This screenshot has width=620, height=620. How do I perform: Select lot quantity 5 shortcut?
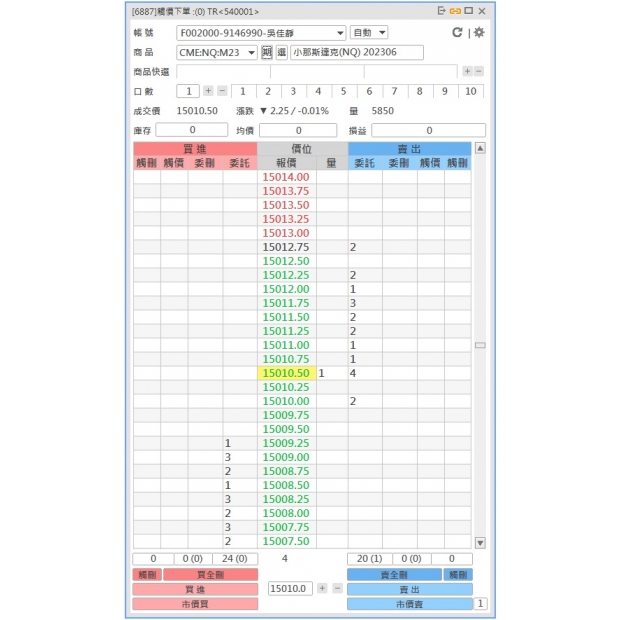pos(344,91)
